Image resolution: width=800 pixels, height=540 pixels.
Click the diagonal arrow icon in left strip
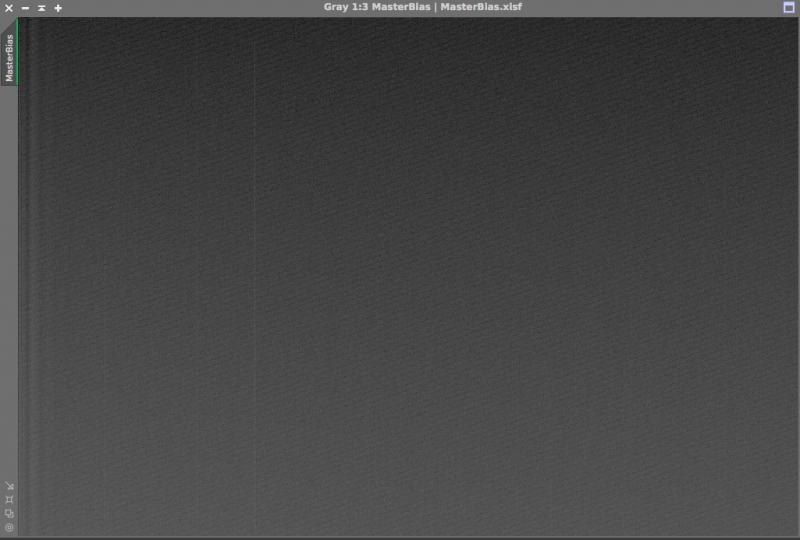(x=9, y=485)
